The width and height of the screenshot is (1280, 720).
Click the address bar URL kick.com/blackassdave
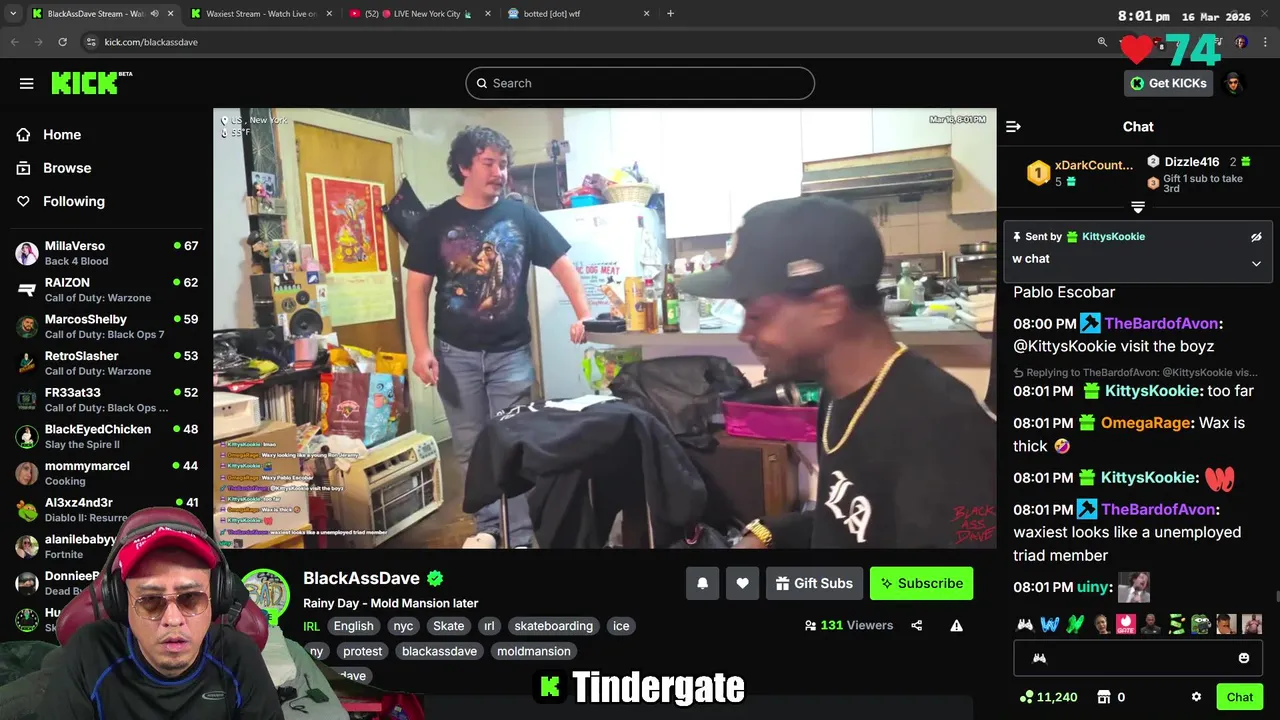pyautogui.click(x=151, y=42)
